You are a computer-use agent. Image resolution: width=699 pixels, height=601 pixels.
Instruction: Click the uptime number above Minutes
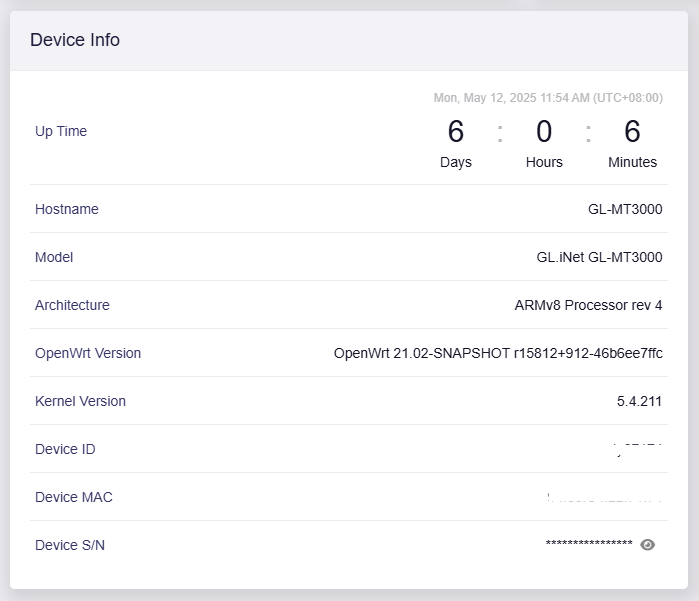pos(632,132)
